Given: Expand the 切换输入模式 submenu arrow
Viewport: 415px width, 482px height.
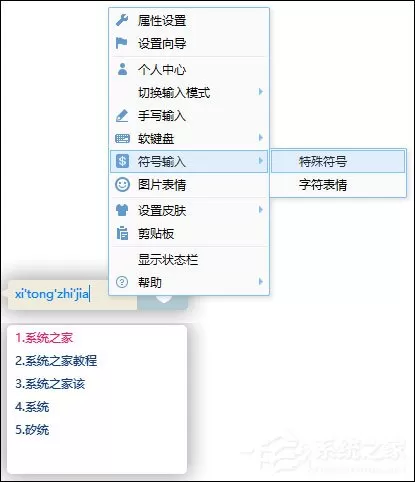Looking at the screenshot, I should point(261,92).
